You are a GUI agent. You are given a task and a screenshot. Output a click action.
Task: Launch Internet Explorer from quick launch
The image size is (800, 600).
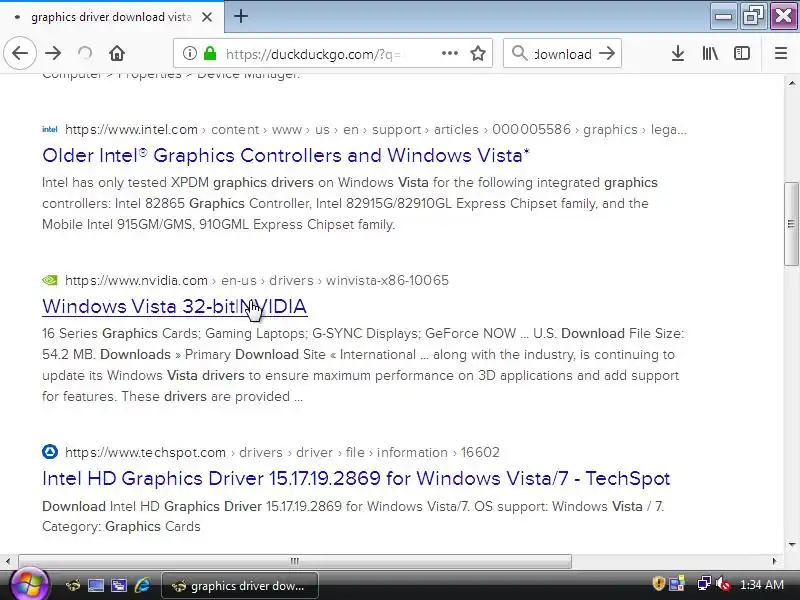142,586
